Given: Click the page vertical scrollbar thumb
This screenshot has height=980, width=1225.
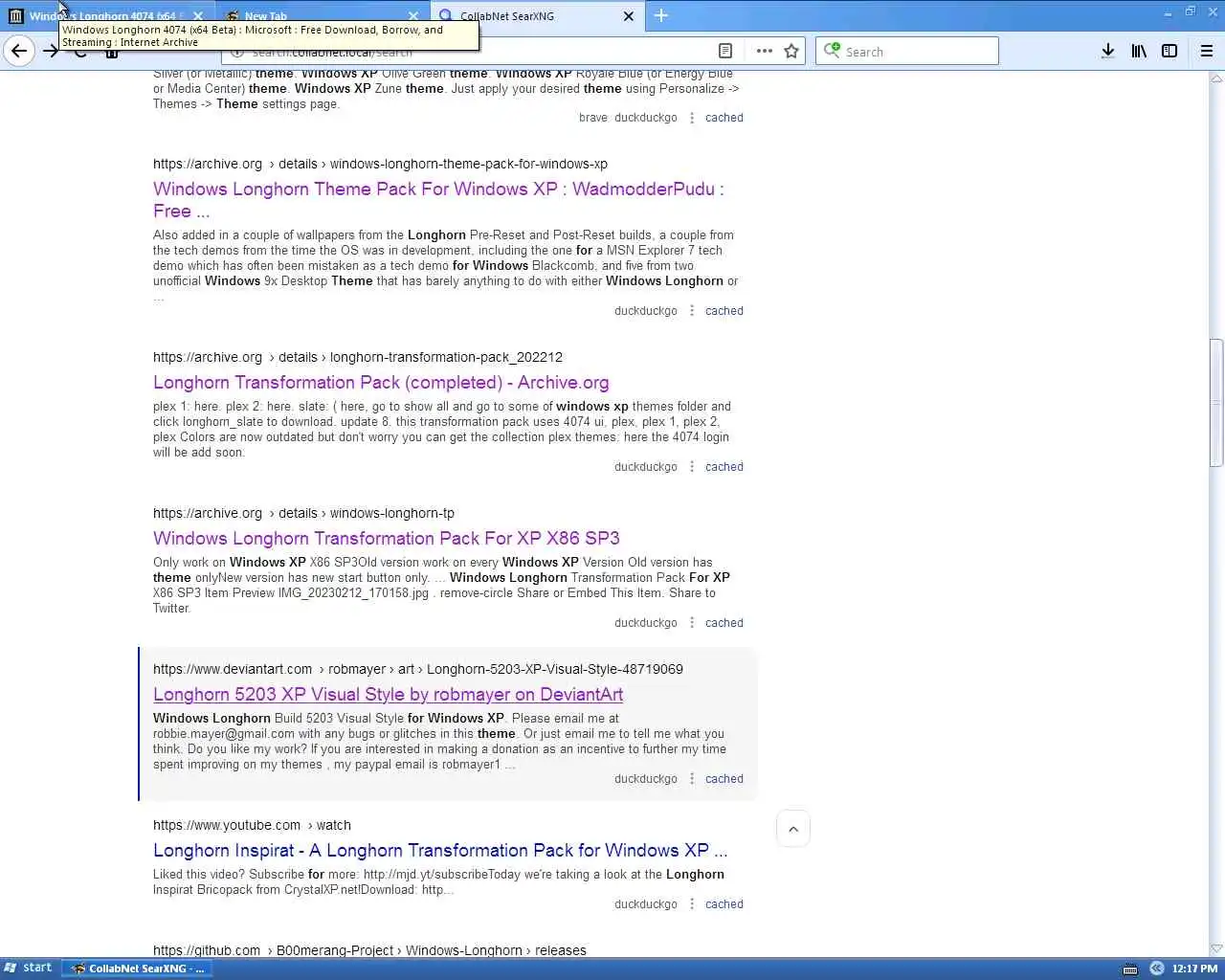Looking at the screenshot, I should [x=1216, y=403].
